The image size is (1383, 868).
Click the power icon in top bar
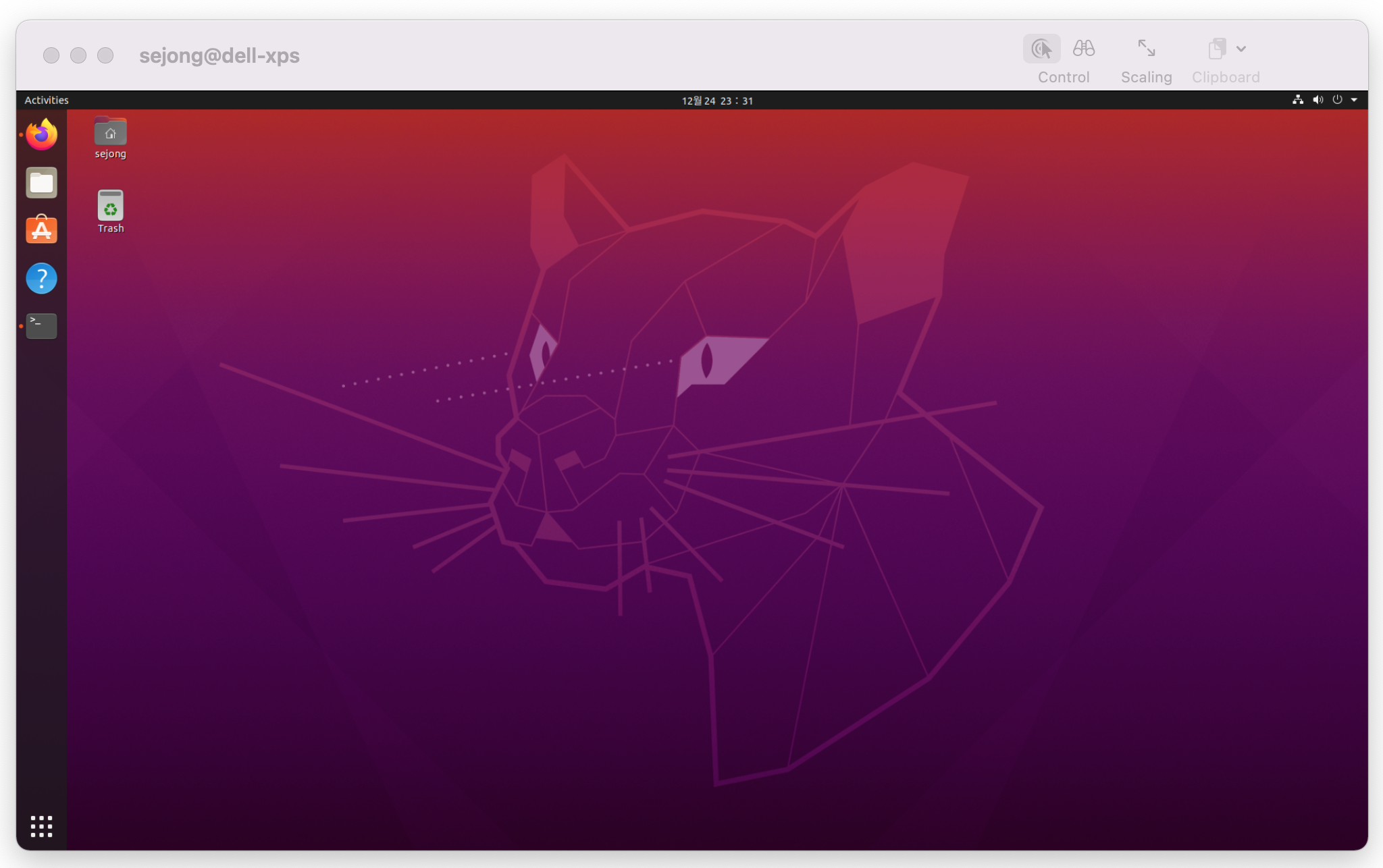[1337, 100]
